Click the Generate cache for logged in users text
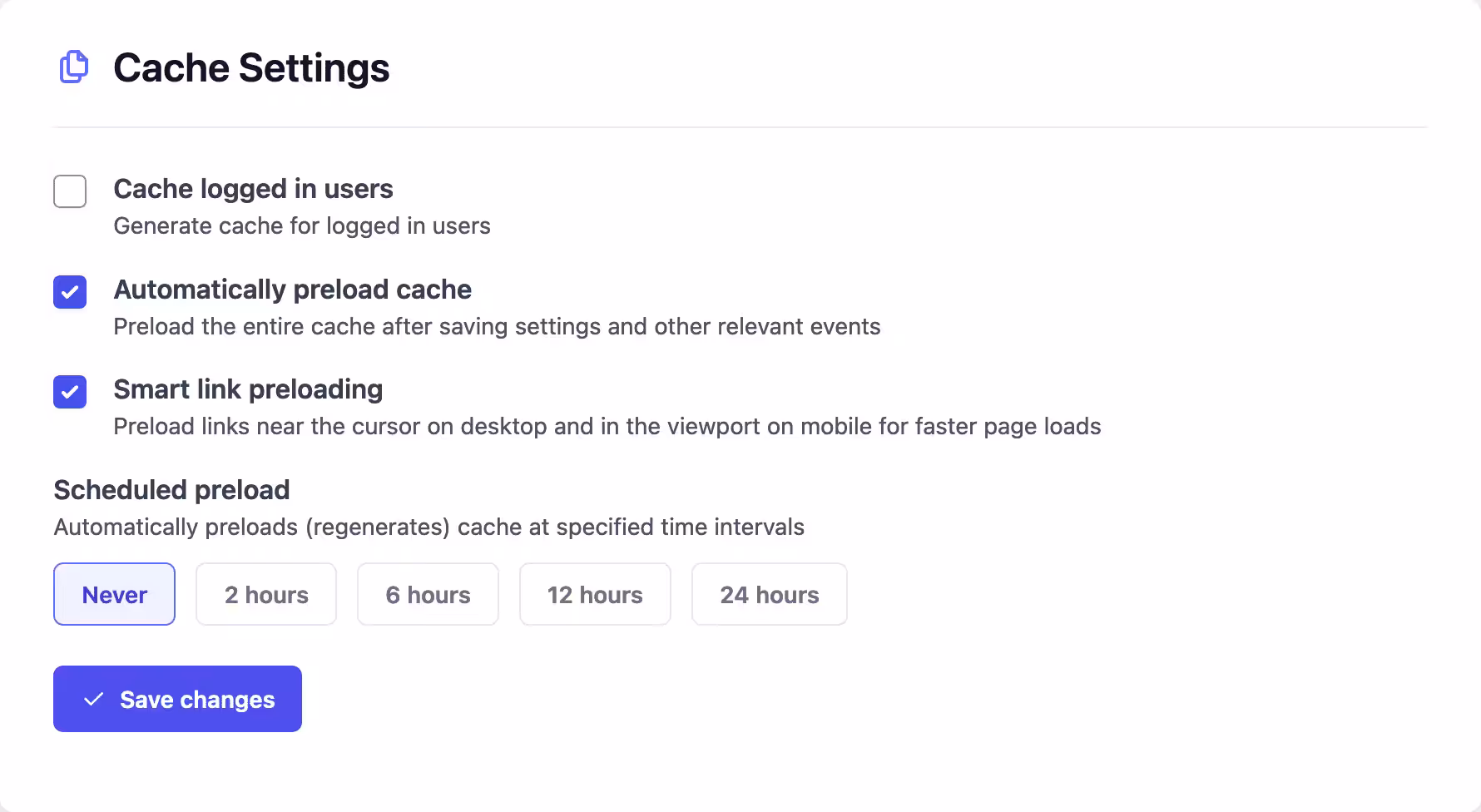 click(302, 225)
